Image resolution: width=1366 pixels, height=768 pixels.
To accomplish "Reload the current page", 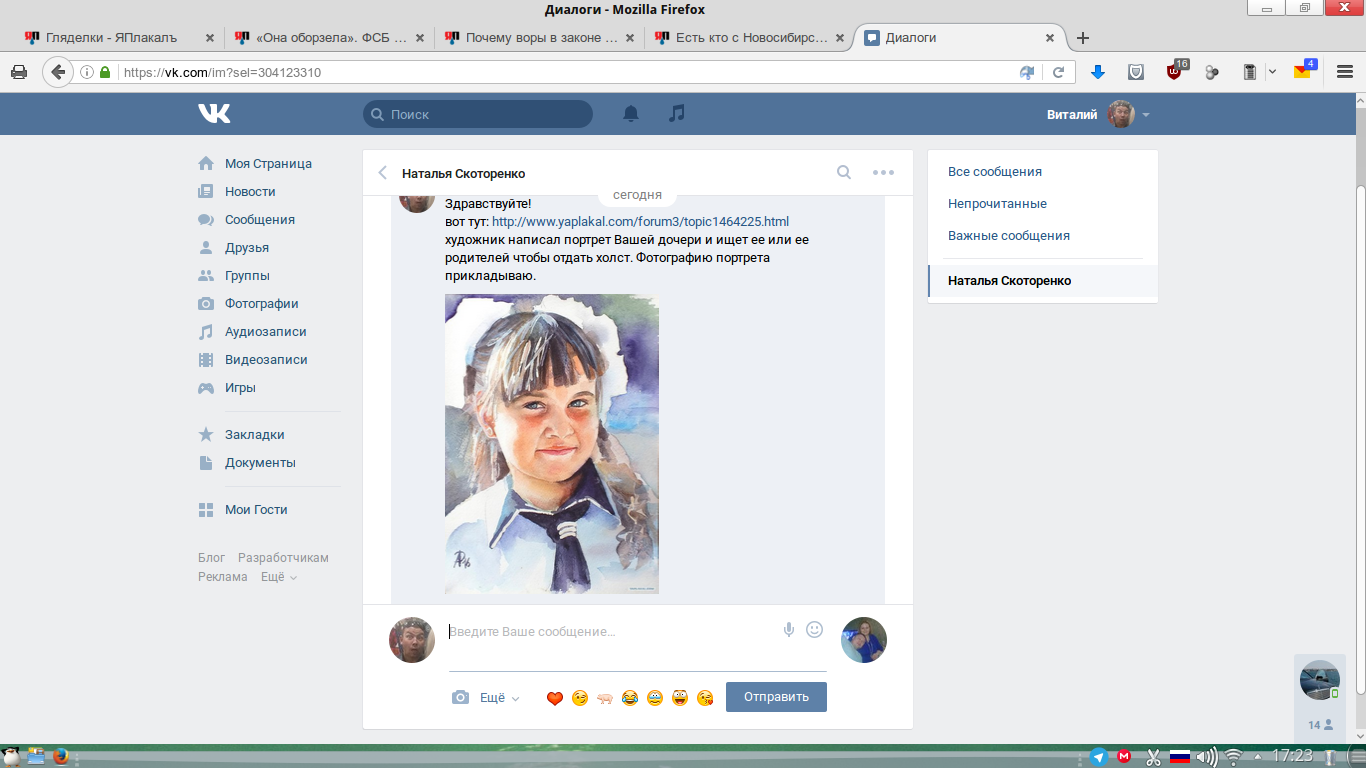I will coord(1058,72).
